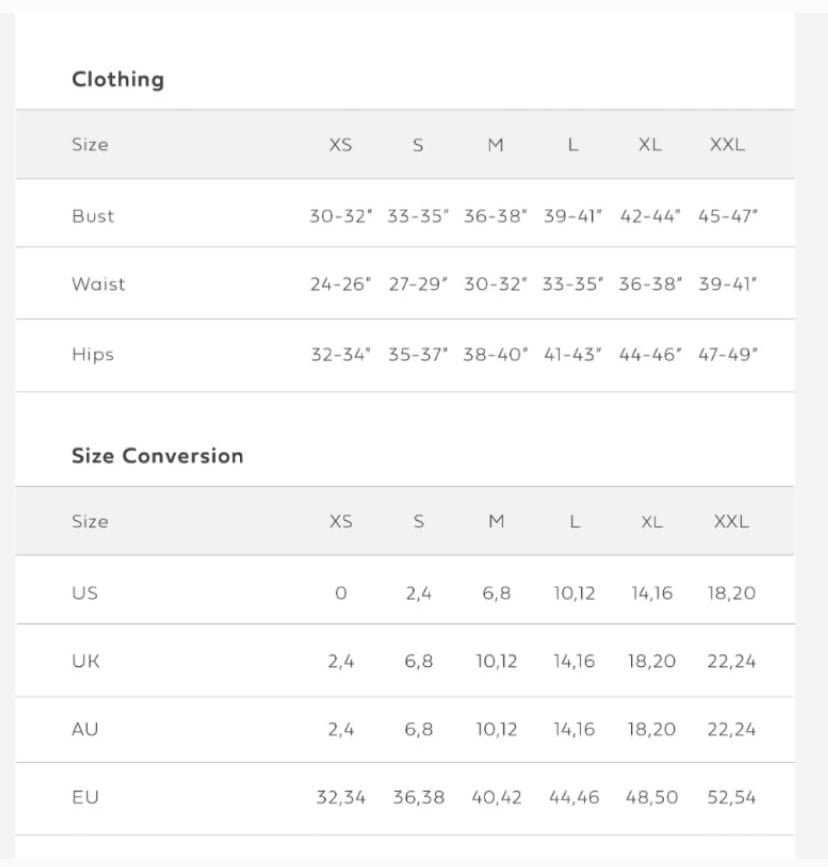The image size is (828, 867).
Task: Click the Hips row label
Action: point(93,354)
